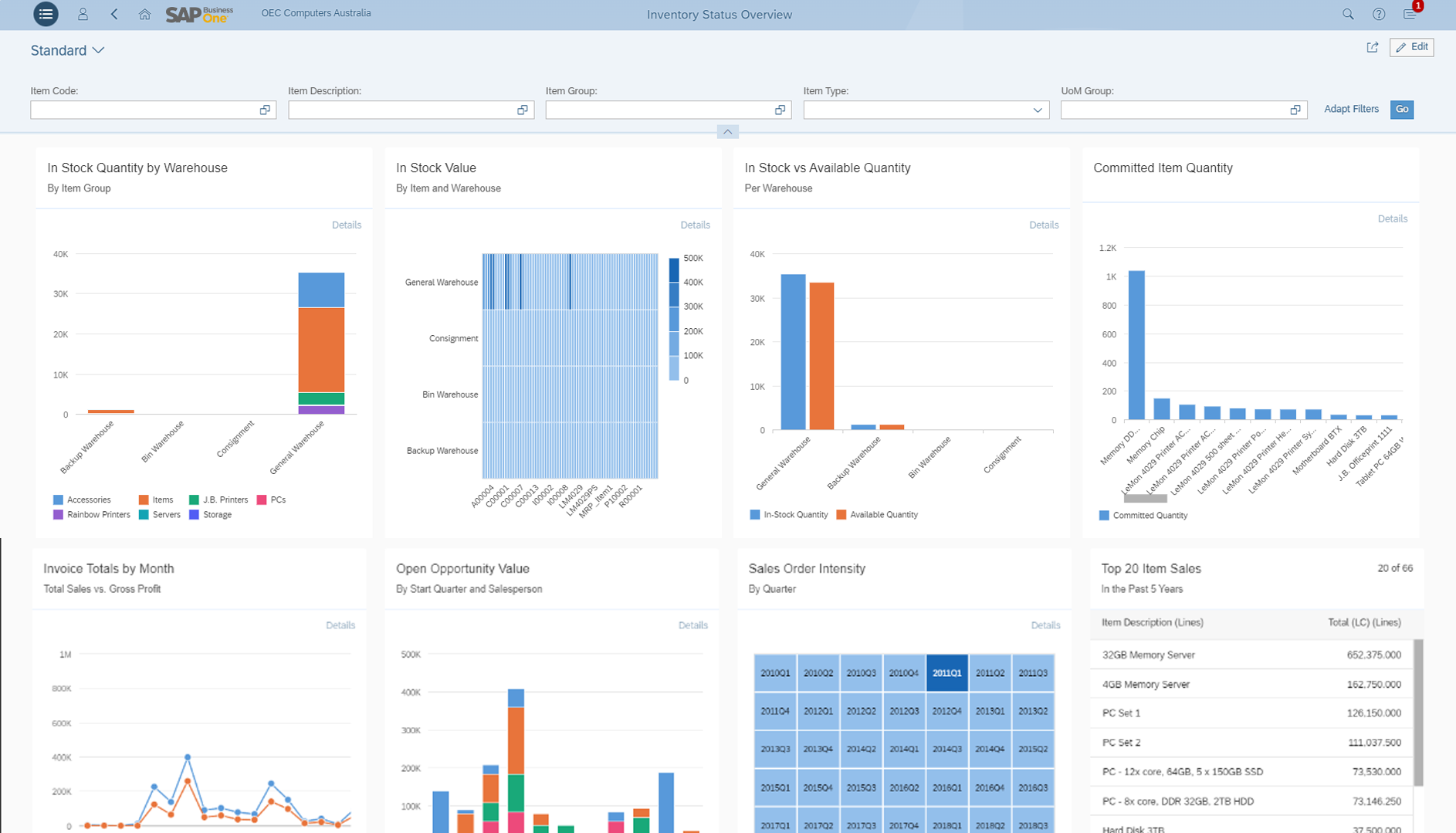The image size is (1456, 833).
Task: Select the 2011Q1 tile in Sales Order Intensity
Action: 946,672
